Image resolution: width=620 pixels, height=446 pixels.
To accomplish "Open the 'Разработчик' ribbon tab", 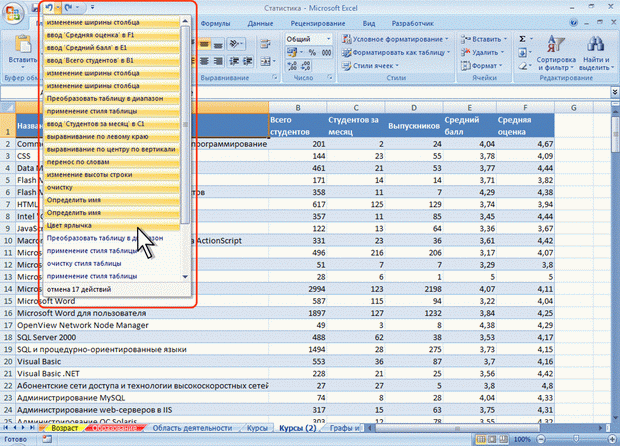I will tap(412, 24).
